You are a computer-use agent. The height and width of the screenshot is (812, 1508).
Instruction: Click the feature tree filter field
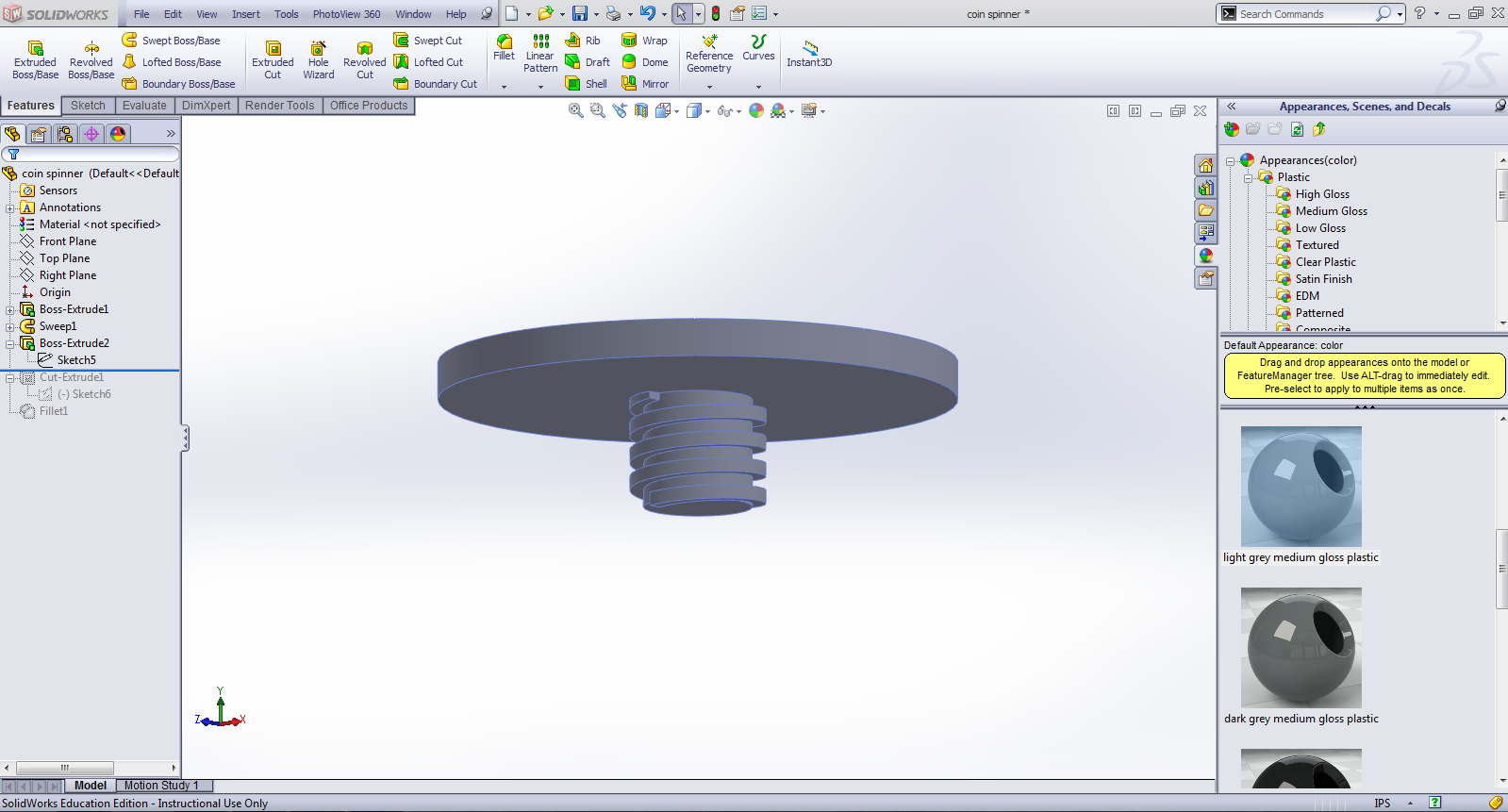pos(90,154)
